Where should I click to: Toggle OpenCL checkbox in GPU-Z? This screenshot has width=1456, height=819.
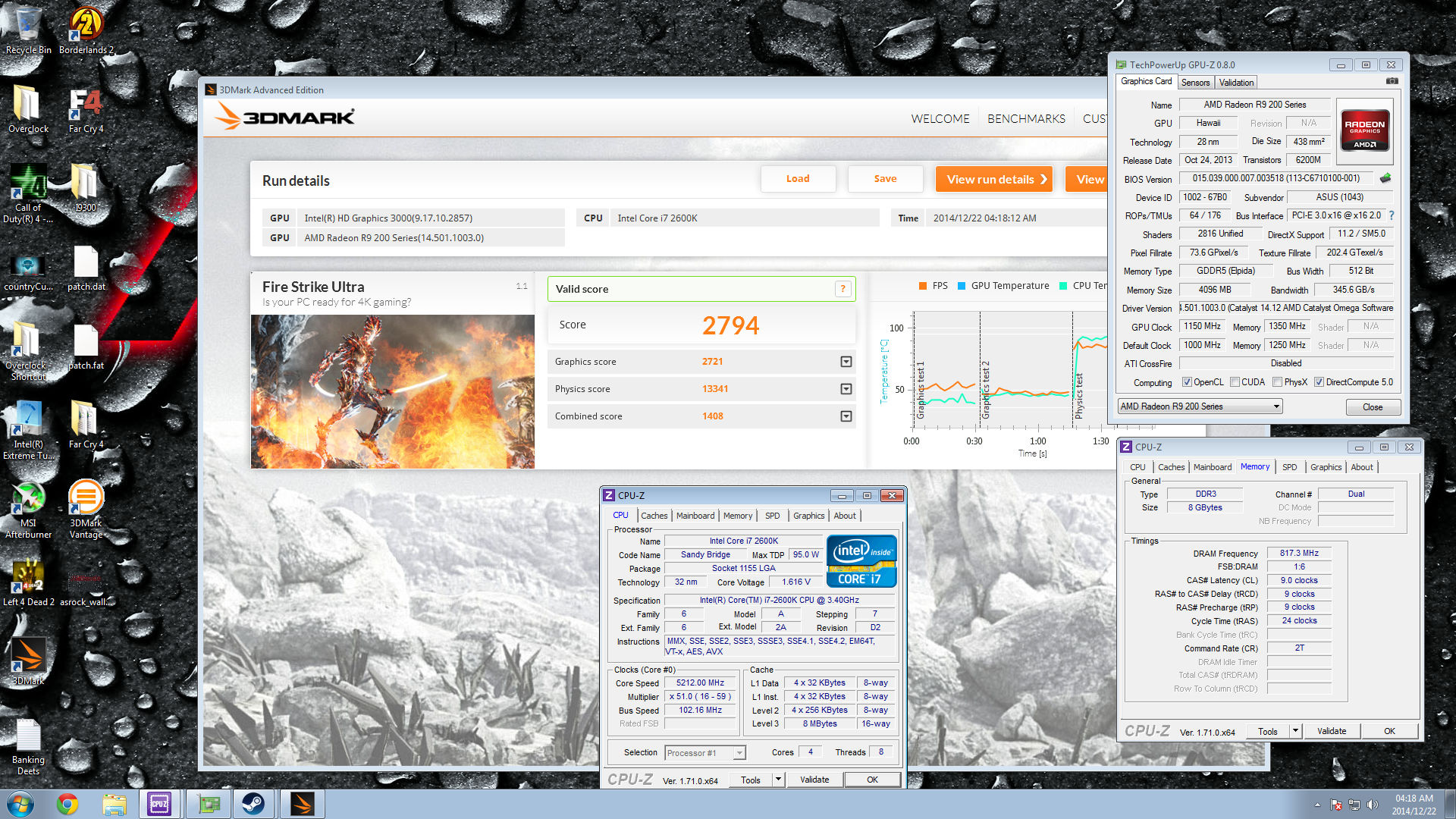point(1187,382)
